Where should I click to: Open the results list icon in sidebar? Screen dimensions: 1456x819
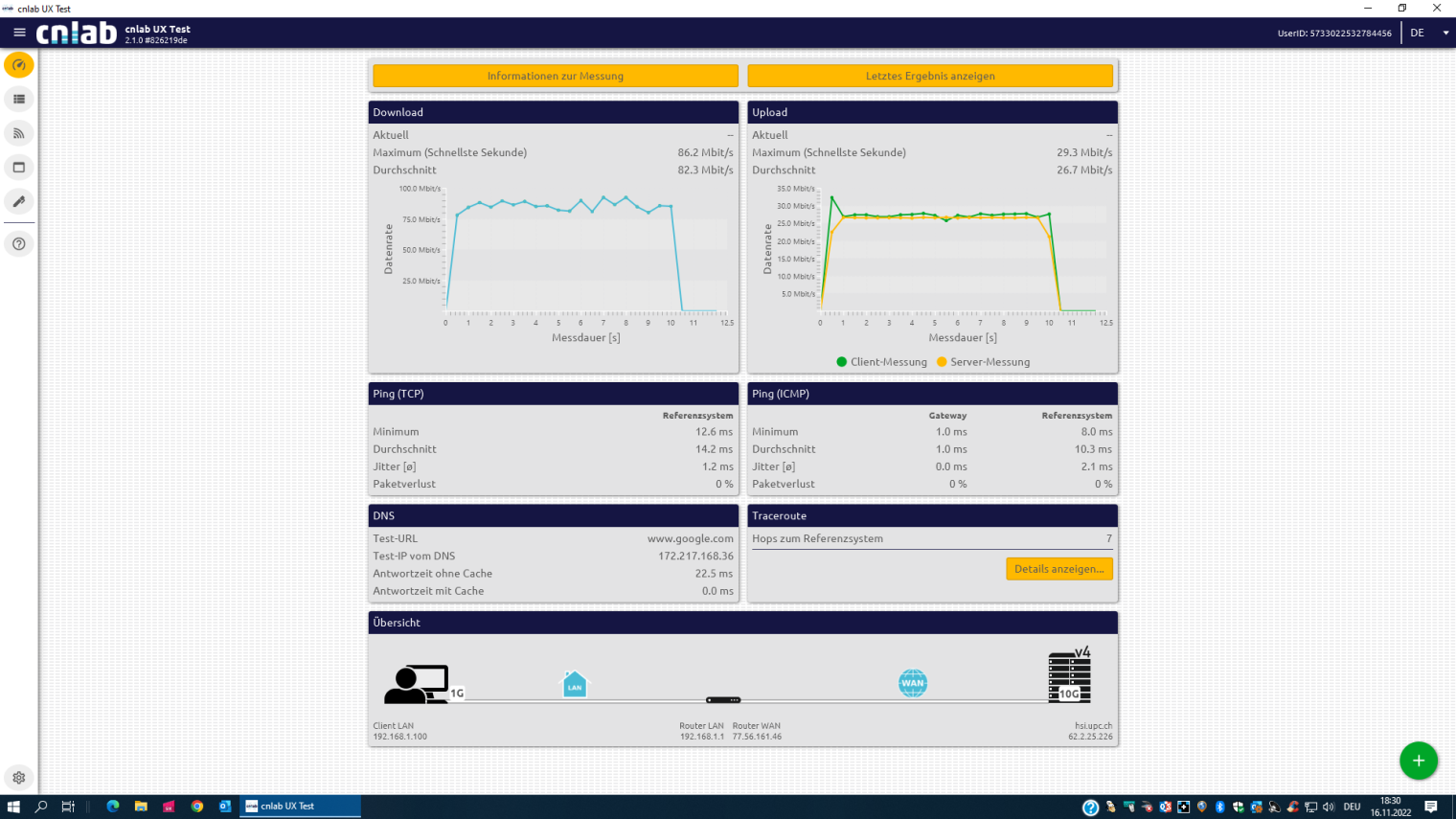(x=19, y=100)
